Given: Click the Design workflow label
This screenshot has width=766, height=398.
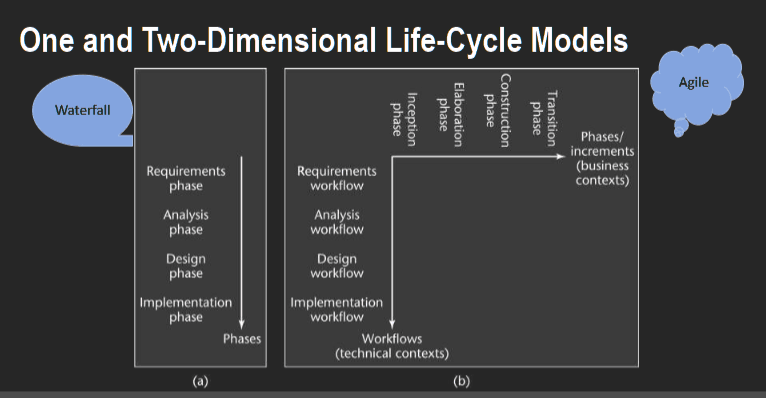Looking at the screenshot, I should [337, 266].
